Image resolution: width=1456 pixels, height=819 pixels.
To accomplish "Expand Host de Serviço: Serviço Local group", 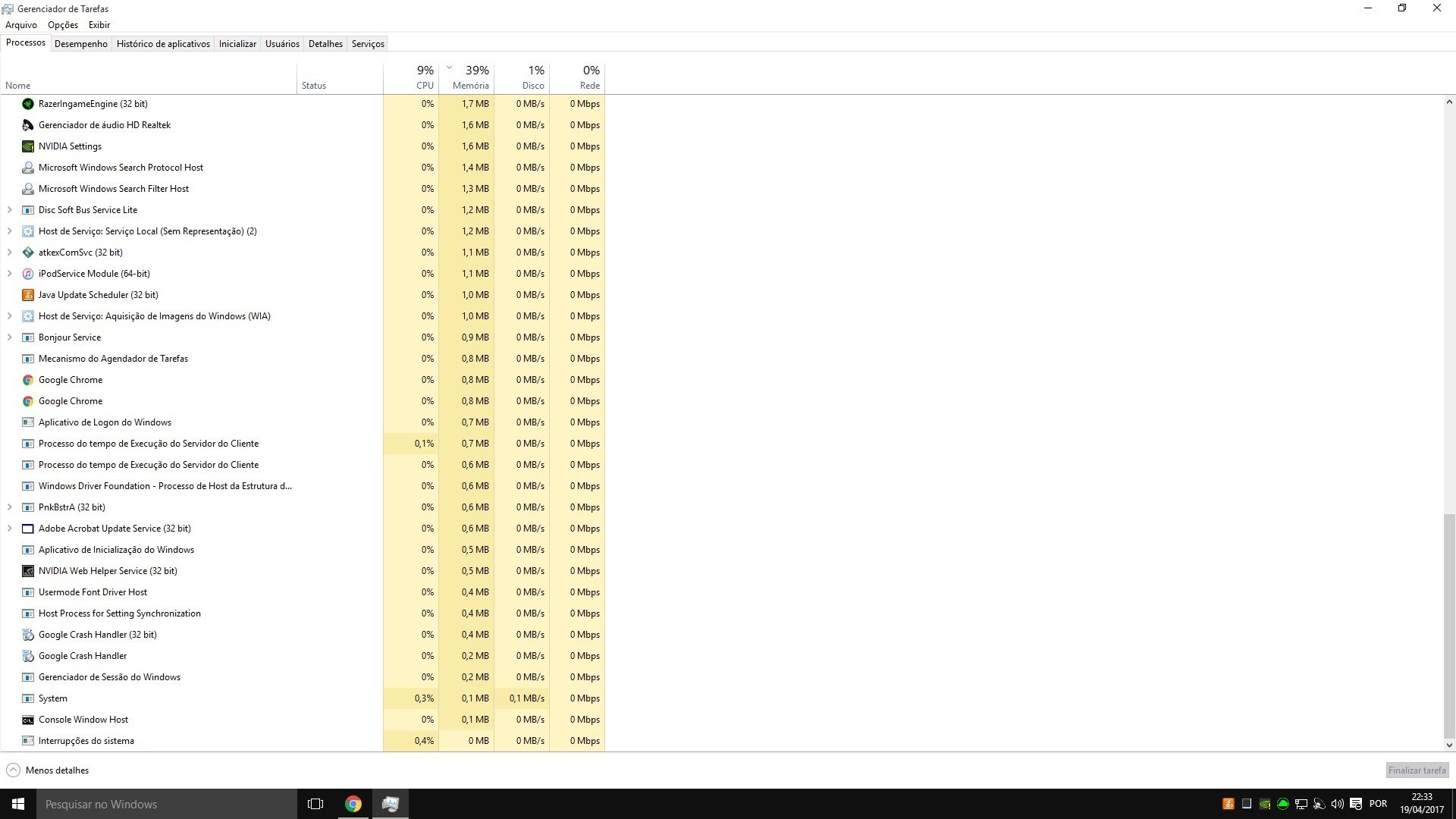I will click(x=9, y=231).
